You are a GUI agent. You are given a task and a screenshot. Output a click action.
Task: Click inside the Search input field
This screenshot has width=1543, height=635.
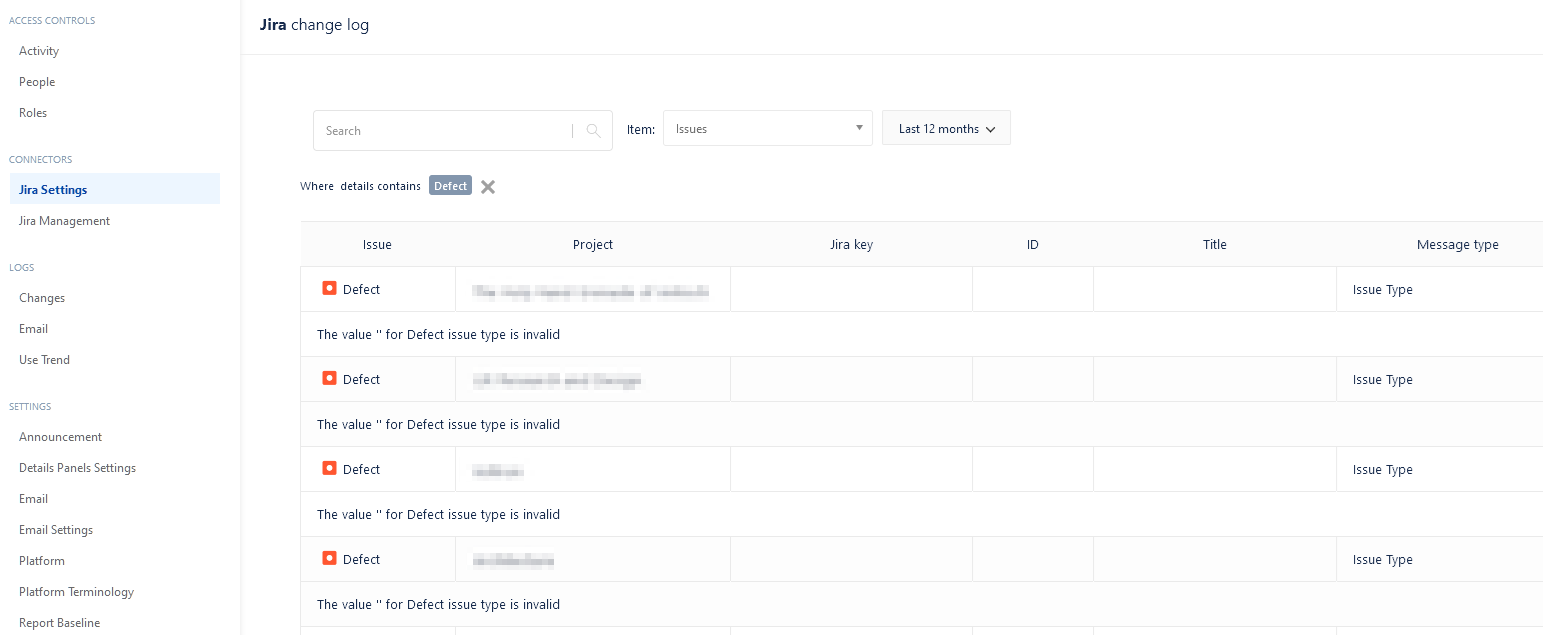click(x=440, y=130)
